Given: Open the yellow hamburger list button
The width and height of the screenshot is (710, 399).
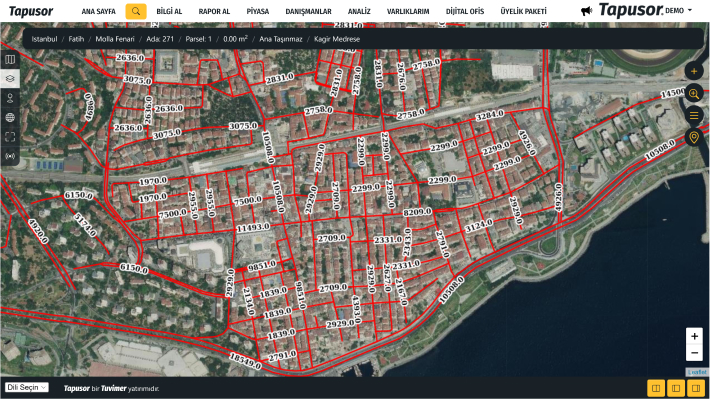Looking at the screenshot, I should [x=694, y=115].
